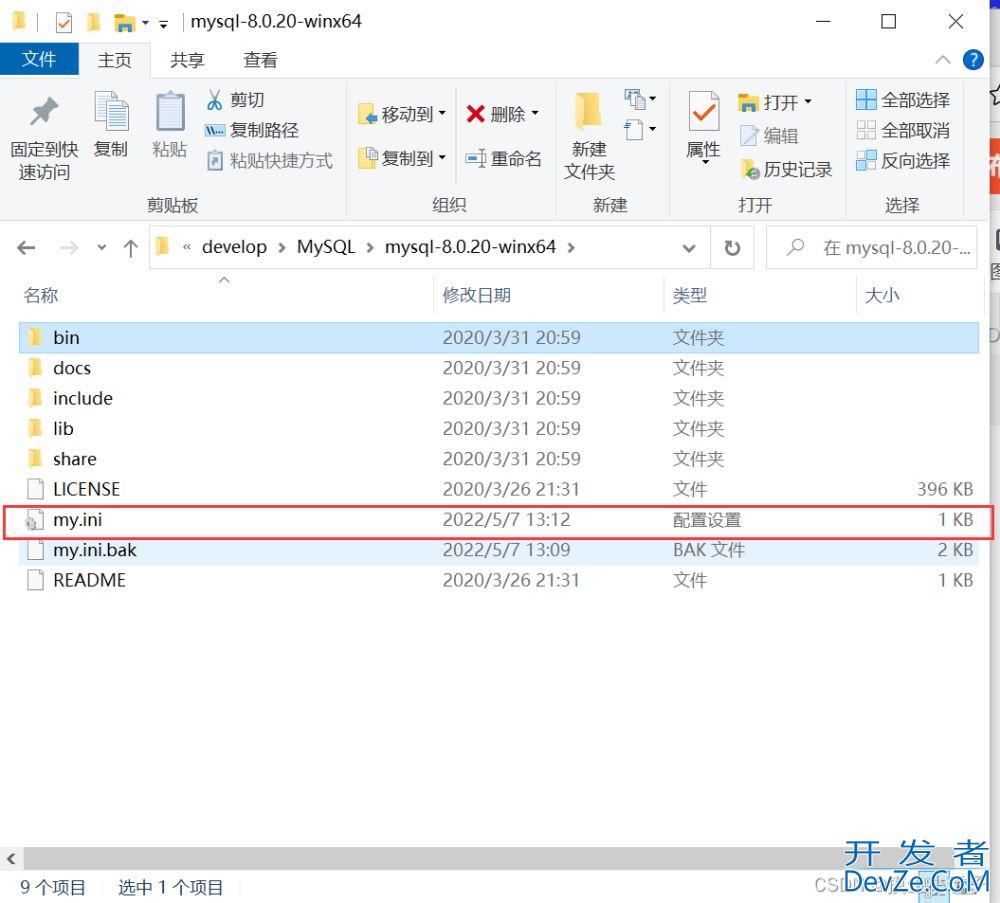Go up one folder level
This screenshot has width=1000, height=903.
coord(131,247)
